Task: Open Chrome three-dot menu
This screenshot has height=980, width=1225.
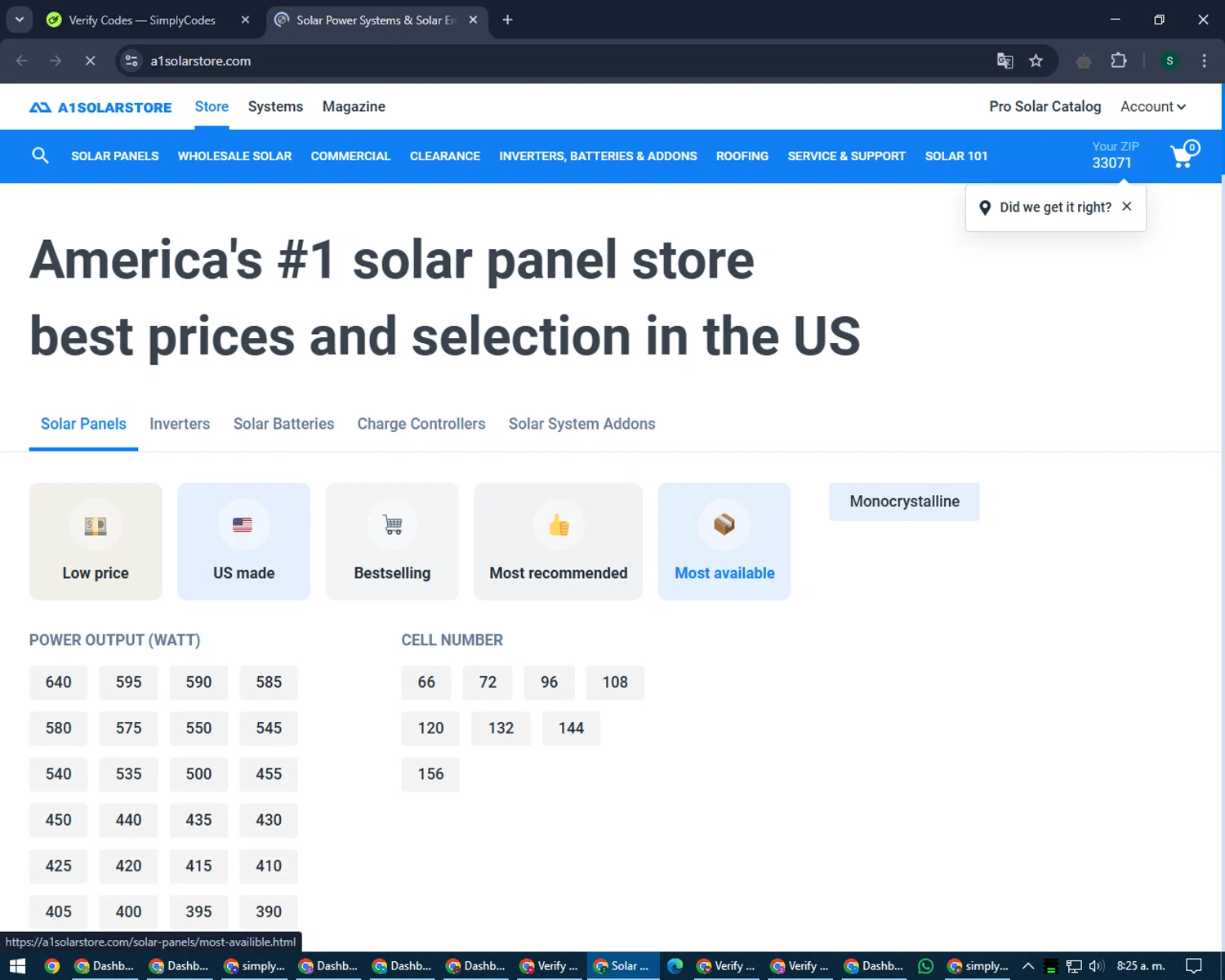Action: click(x=1204, y=60)
